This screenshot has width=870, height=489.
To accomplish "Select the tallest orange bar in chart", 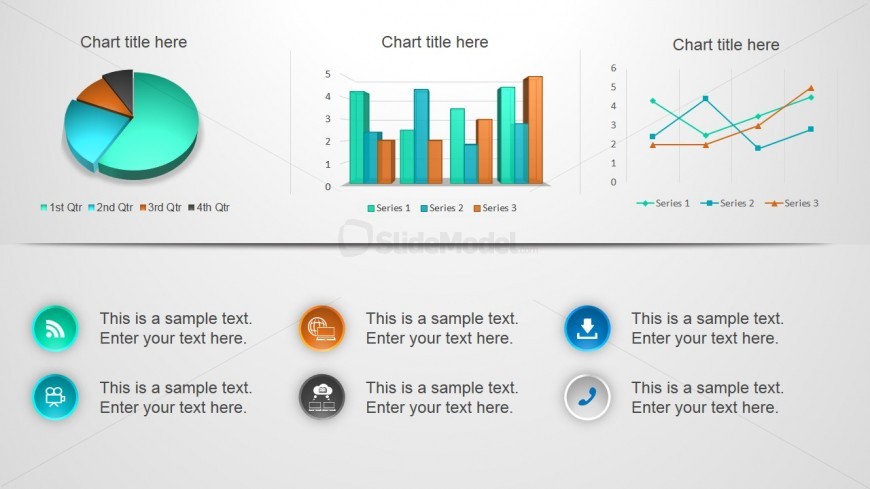I will pyautogui.click(x=534, y=130).
